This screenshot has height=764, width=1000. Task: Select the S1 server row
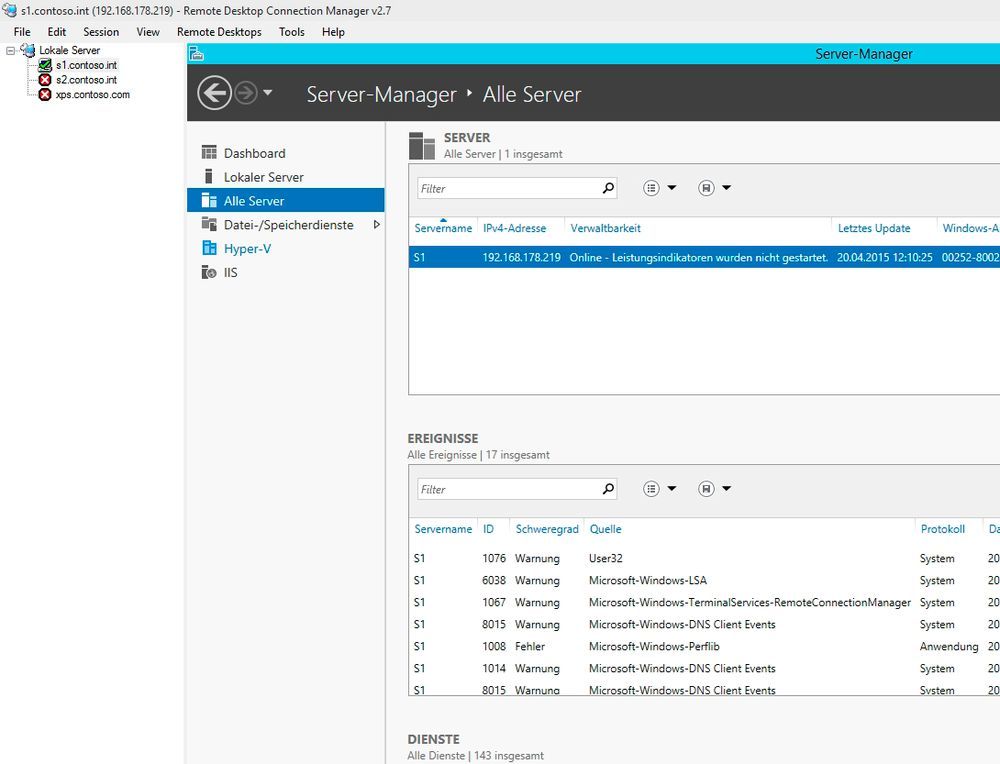[620, 257]
